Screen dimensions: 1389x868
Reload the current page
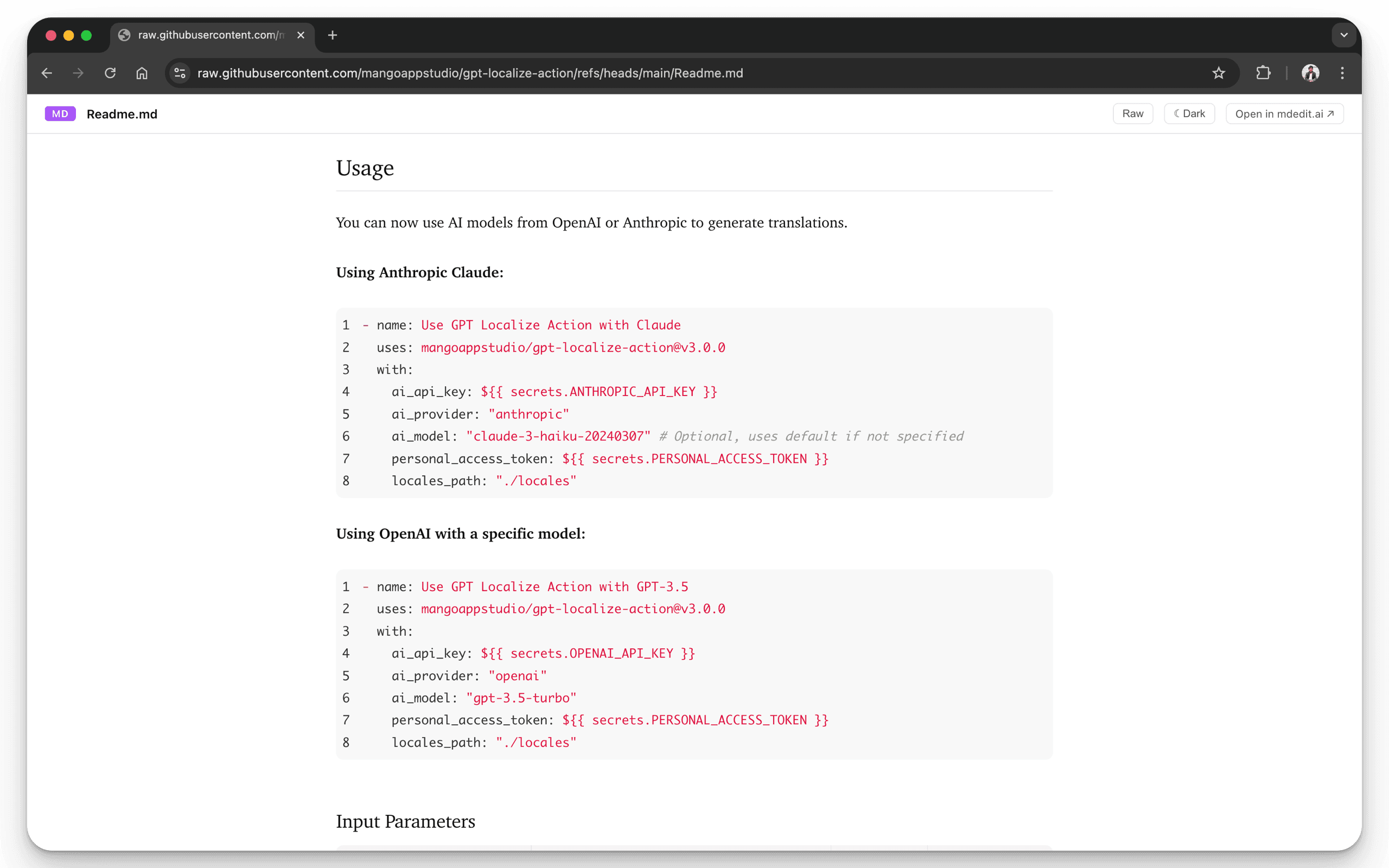click(x=110, y=73)
